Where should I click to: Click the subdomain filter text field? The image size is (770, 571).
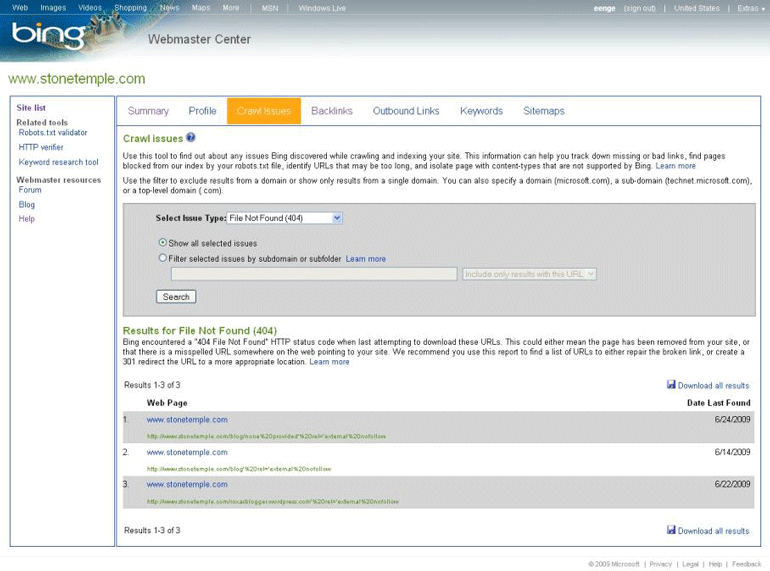314,274
